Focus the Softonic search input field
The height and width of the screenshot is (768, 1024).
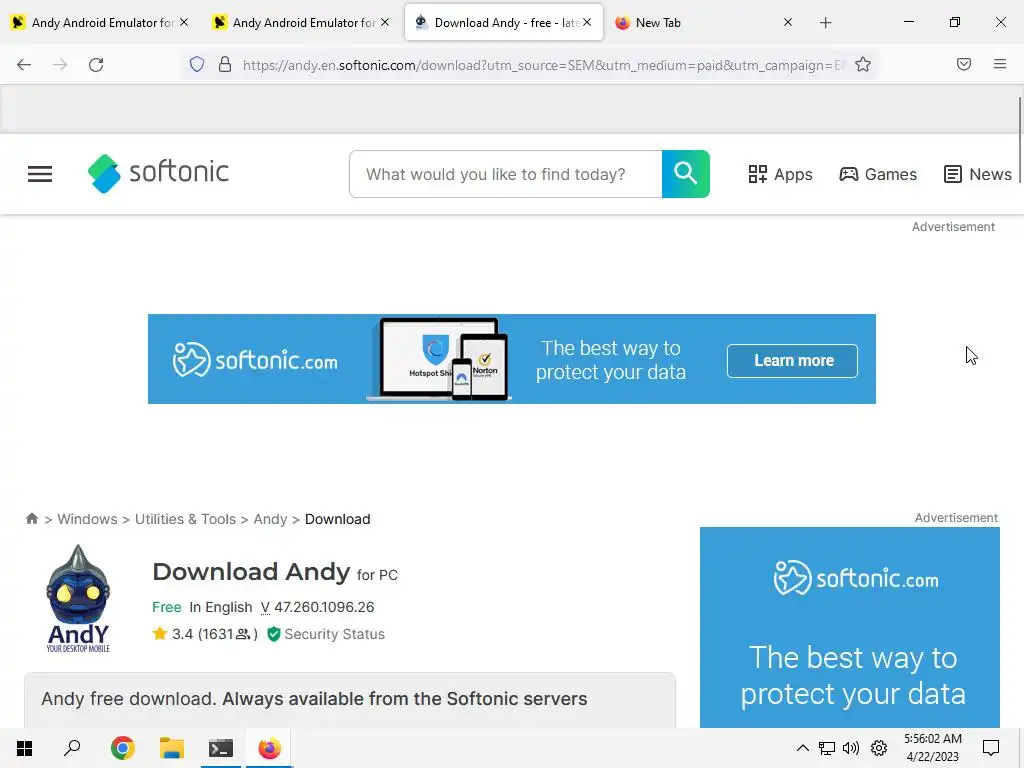click(506, 174)
